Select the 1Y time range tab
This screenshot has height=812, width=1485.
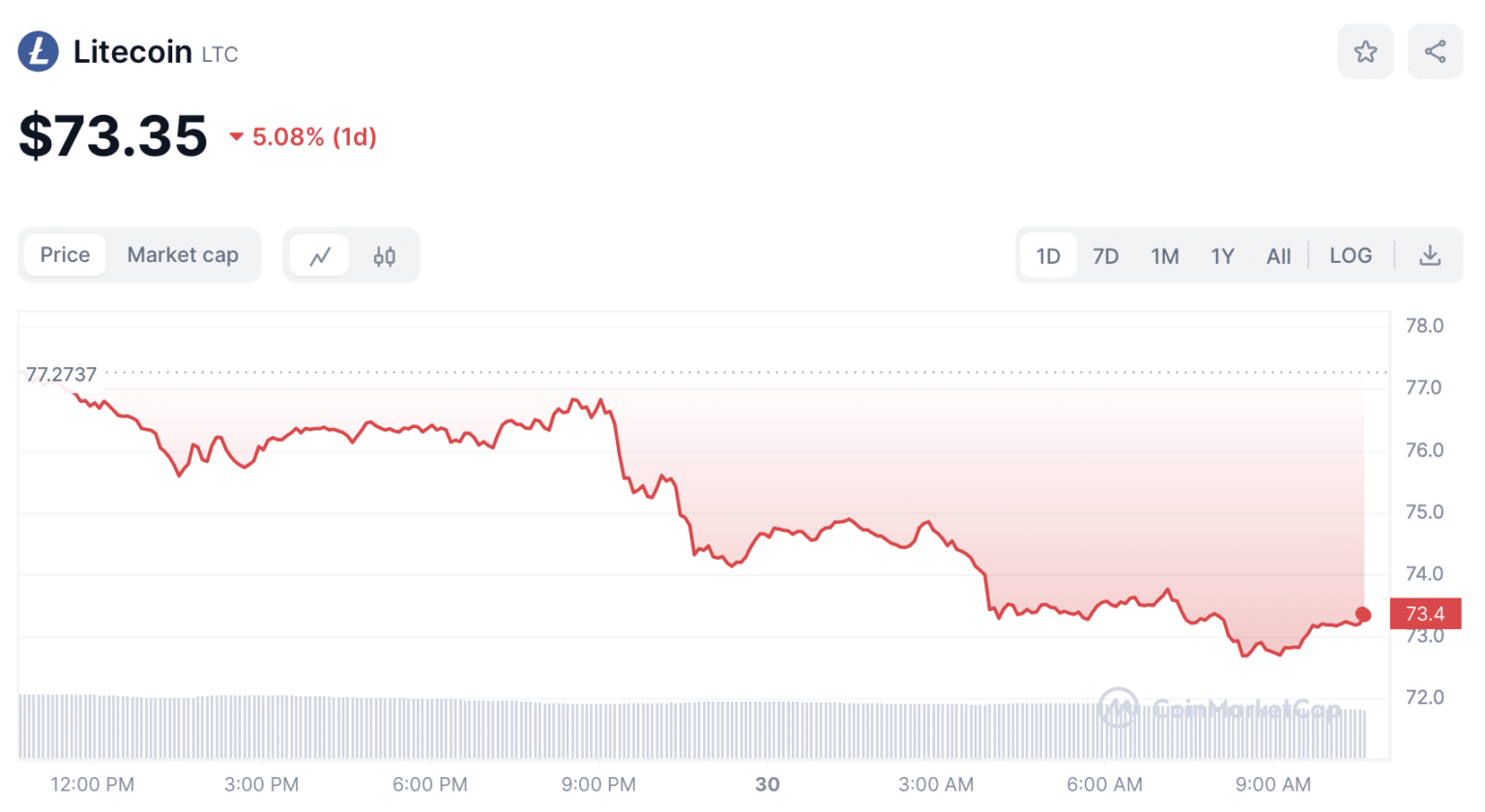point(1222,256)
